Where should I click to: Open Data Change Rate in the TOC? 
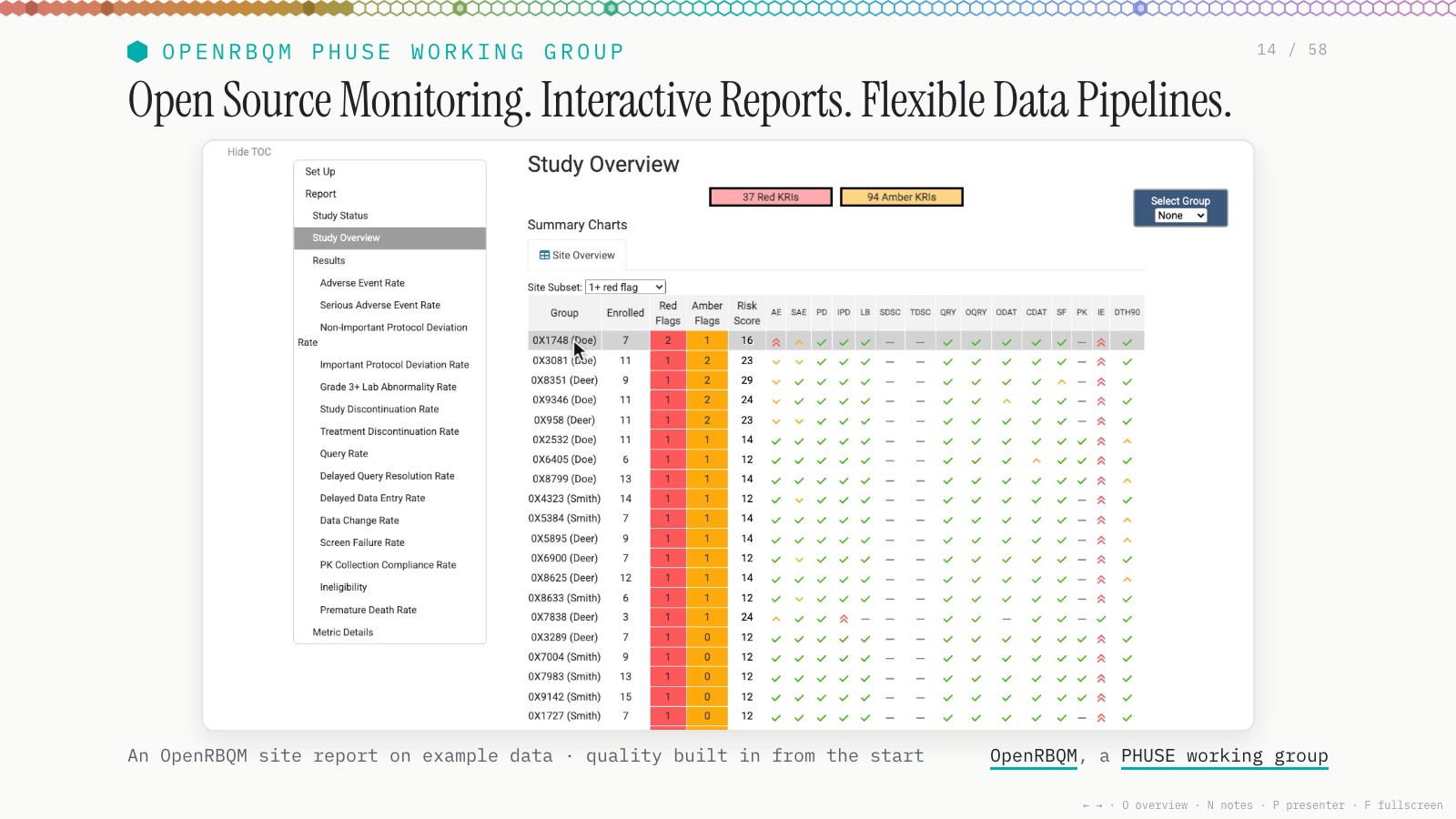pos(359,521)
